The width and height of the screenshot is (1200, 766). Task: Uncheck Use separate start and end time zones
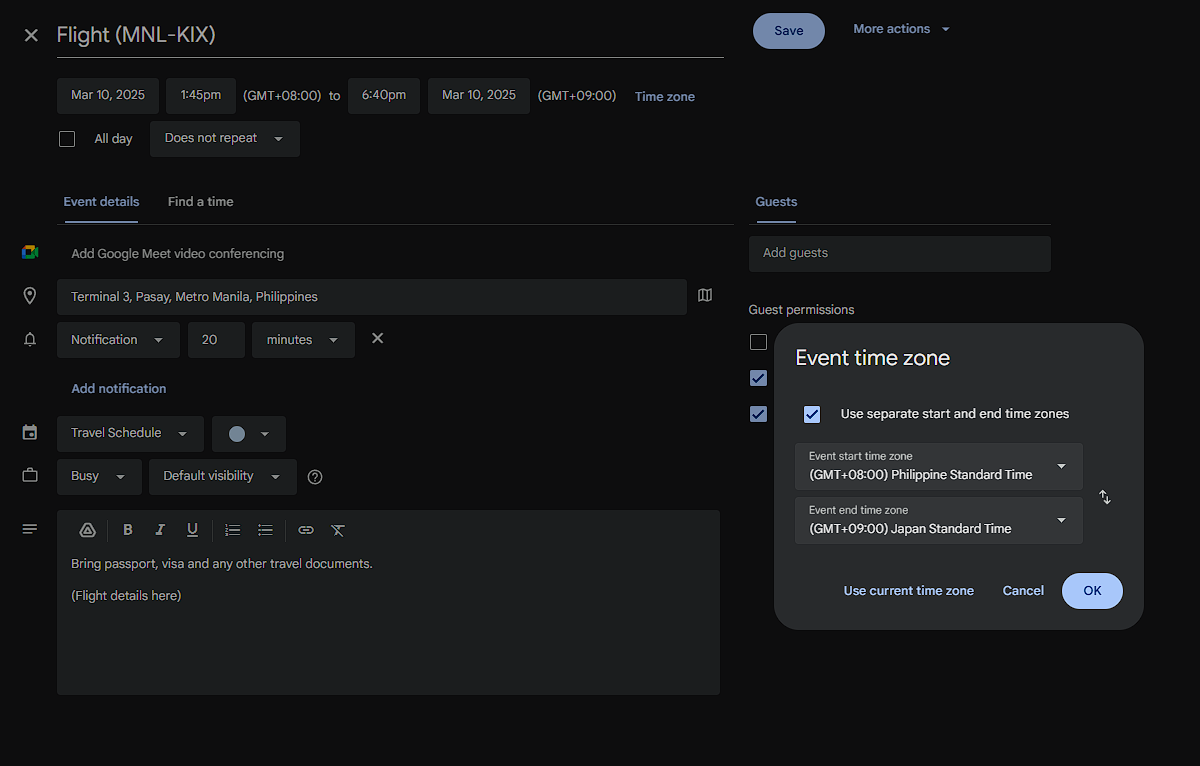(x=812, y=414)
